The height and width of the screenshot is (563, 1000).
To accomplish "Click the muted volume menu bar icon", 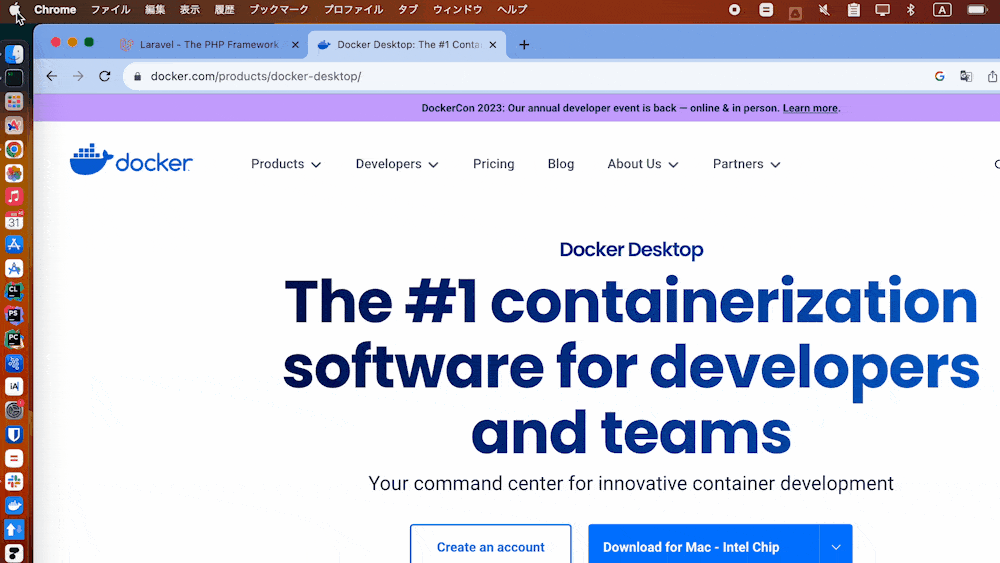I will [824, 10].
